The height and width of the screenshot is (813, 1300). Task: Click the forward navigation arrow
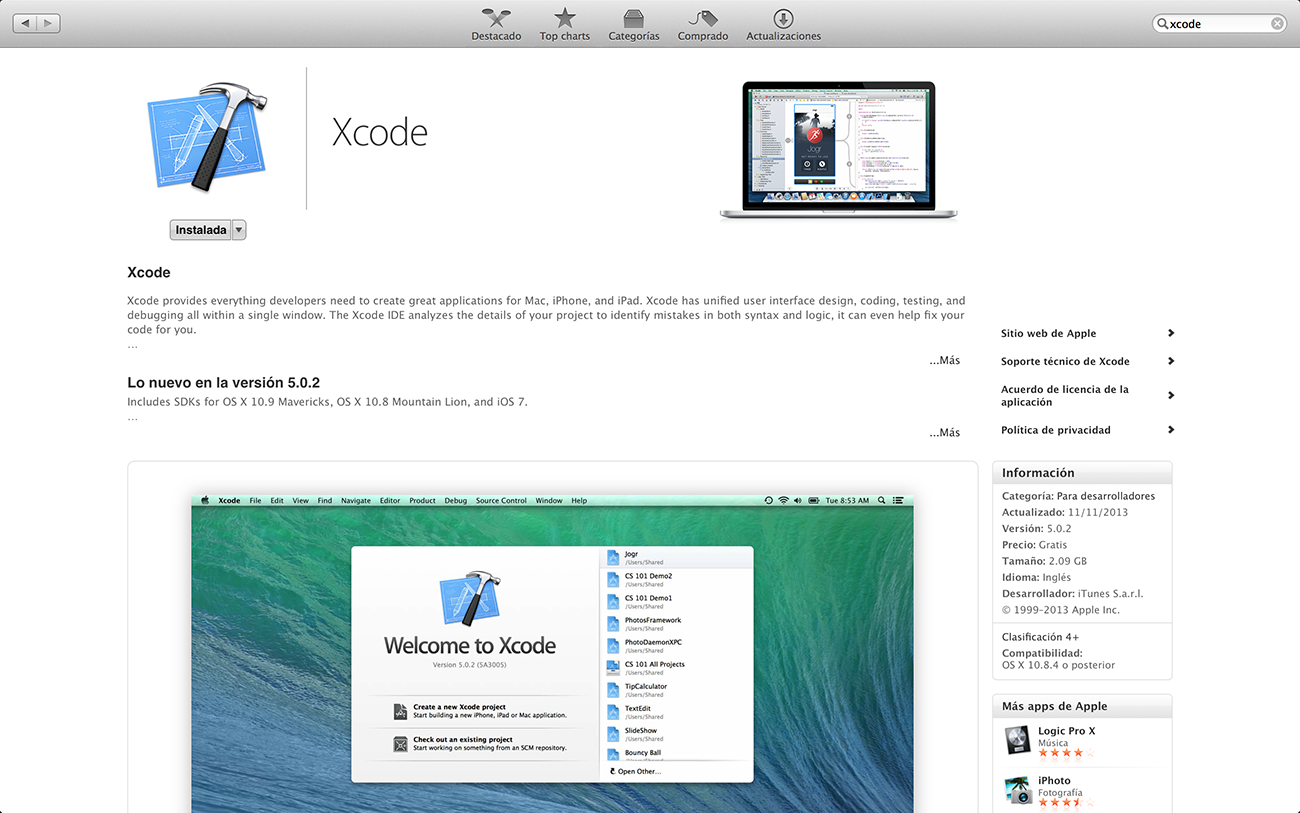tap(48, 23)
